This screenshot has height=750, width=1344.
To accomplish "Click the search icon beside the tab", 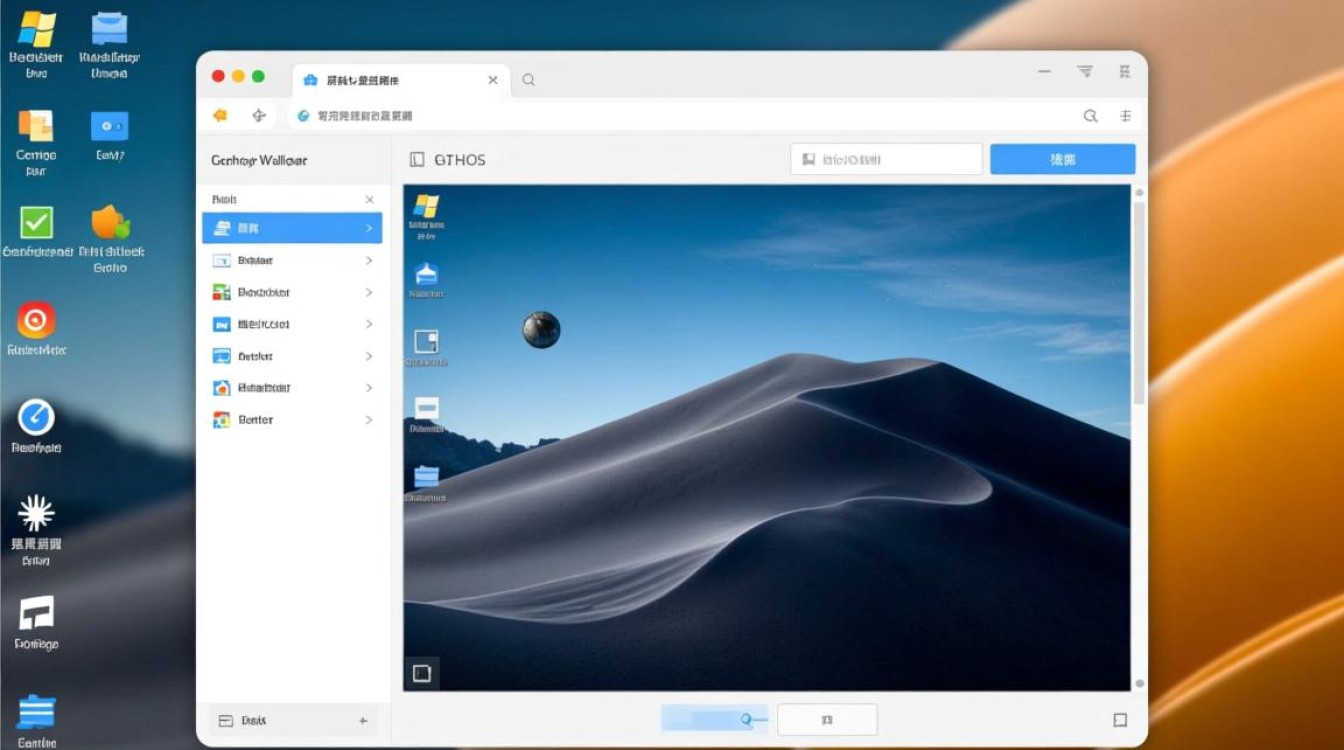I will pyautogui.click(x=528, y=80).
